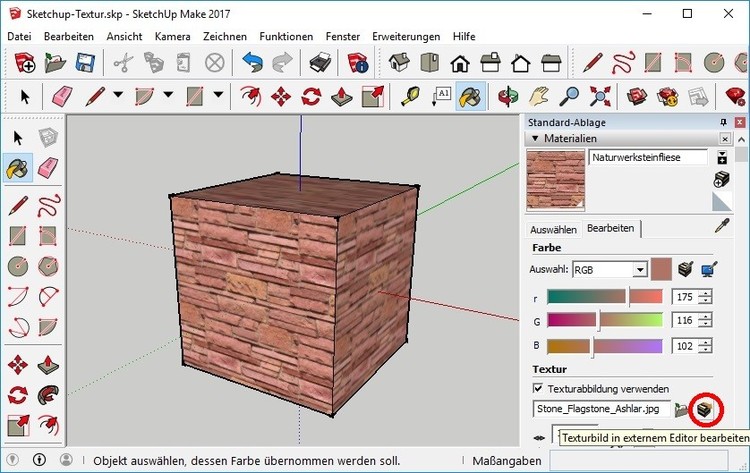750x473 pixels.
Task: Pick the eyedropper sample paint tool
Action: [x=722, y=226]
